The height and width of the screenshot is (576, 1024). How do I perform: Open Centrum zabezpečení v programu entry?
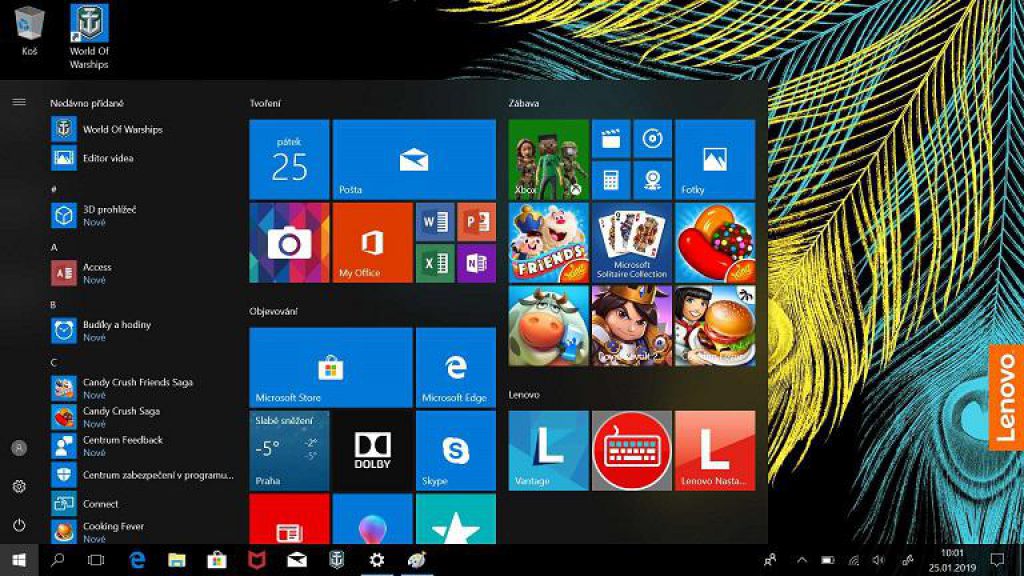tap(142, 475)
